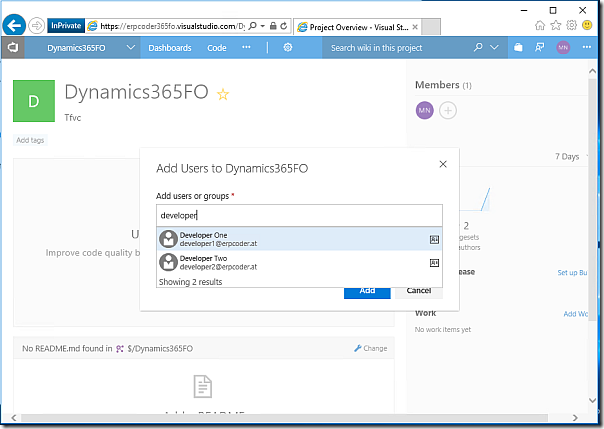Click the MN member avatar under Members
This screenshot has height=429, width=604.
[424, 111]
